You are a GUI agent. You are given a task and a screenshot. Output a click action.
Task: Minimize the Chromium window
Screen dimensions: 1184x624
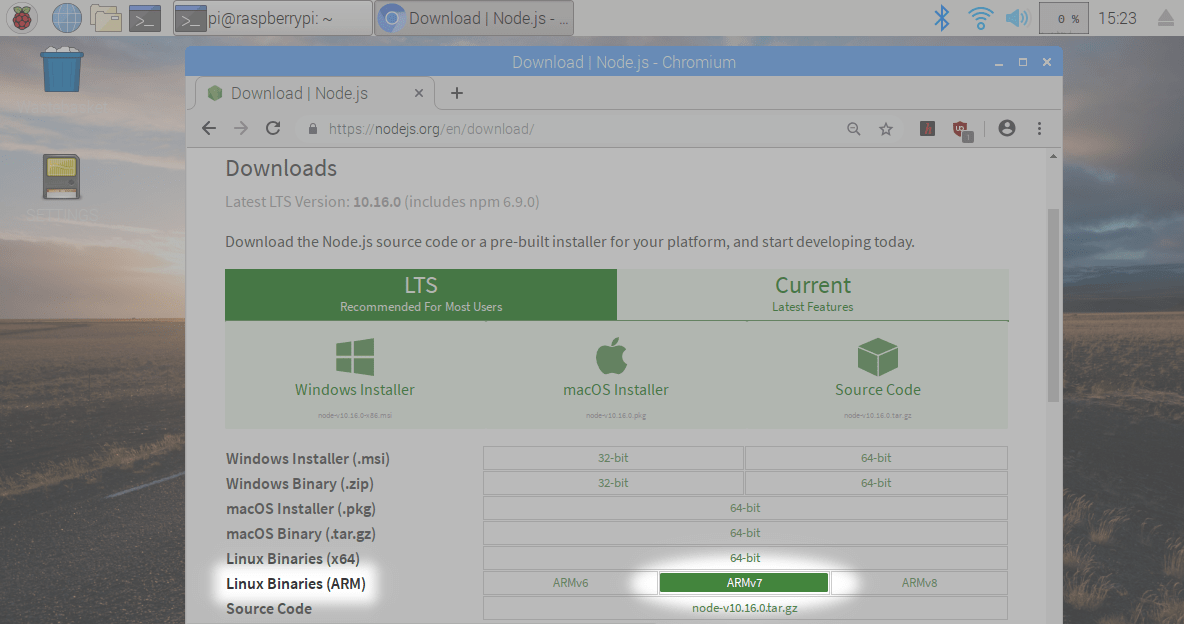pos(998,63)
